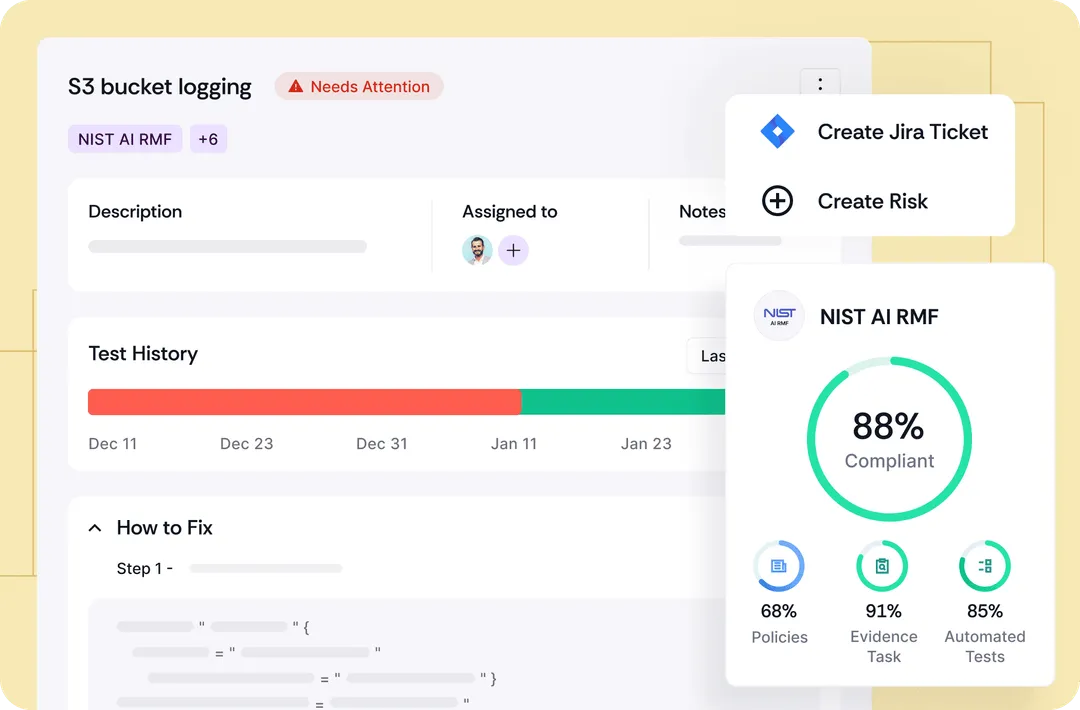Click the 68% Policies value
This screenshot has height=710, width=1080.
click(779, 611)
